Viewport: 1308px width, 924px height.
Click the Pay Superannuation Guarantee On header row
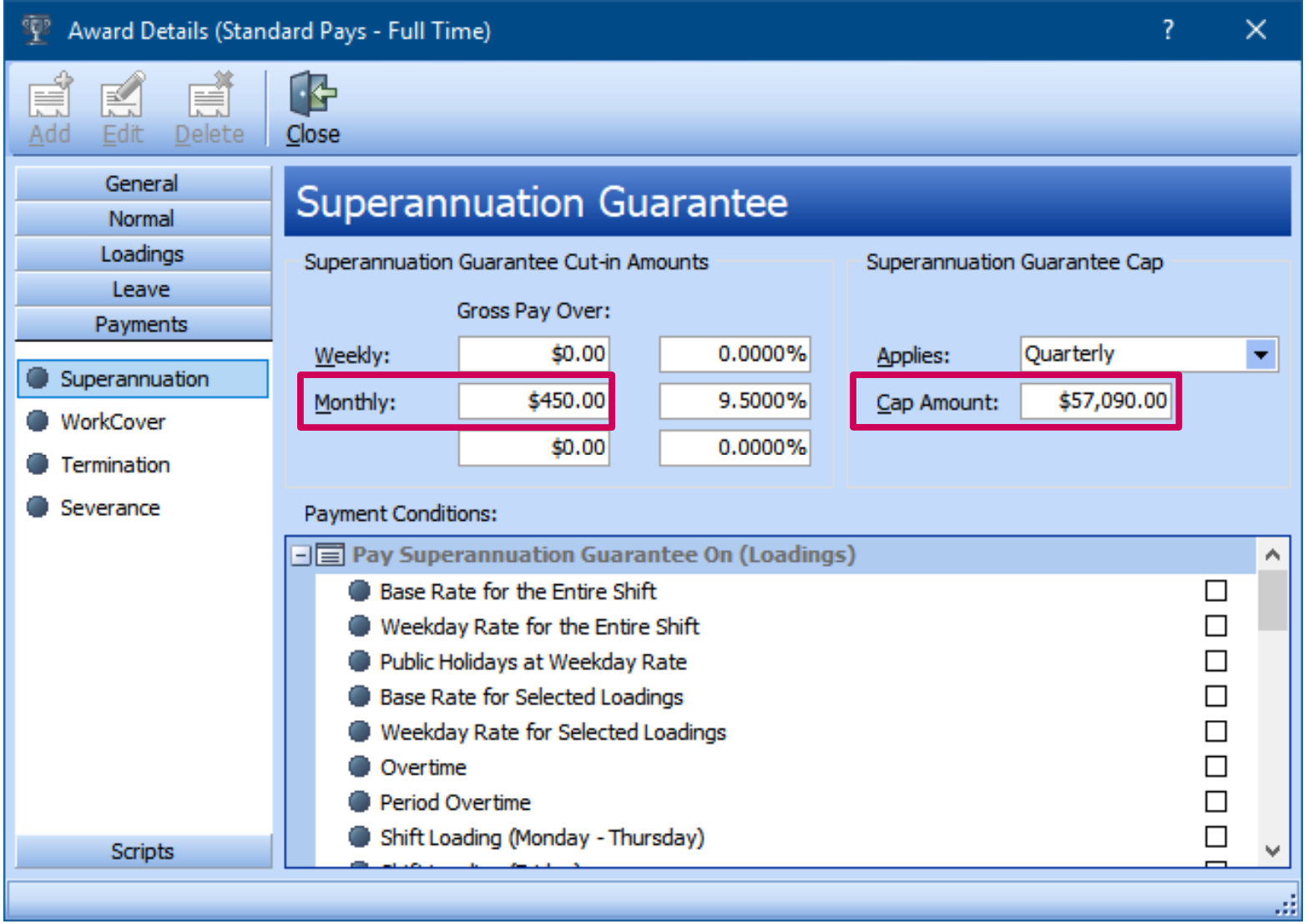[x=771, y=555]
